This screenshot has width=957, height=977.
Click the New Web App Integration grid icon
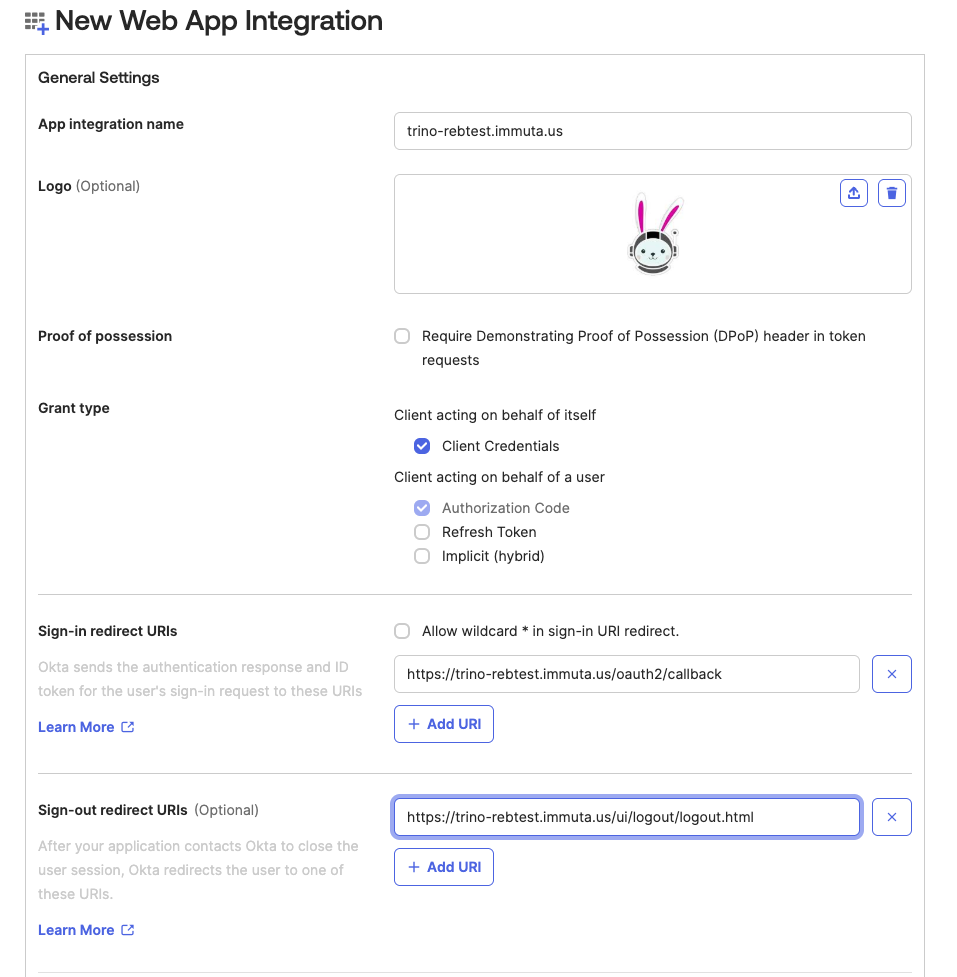(x=36, y=22)
